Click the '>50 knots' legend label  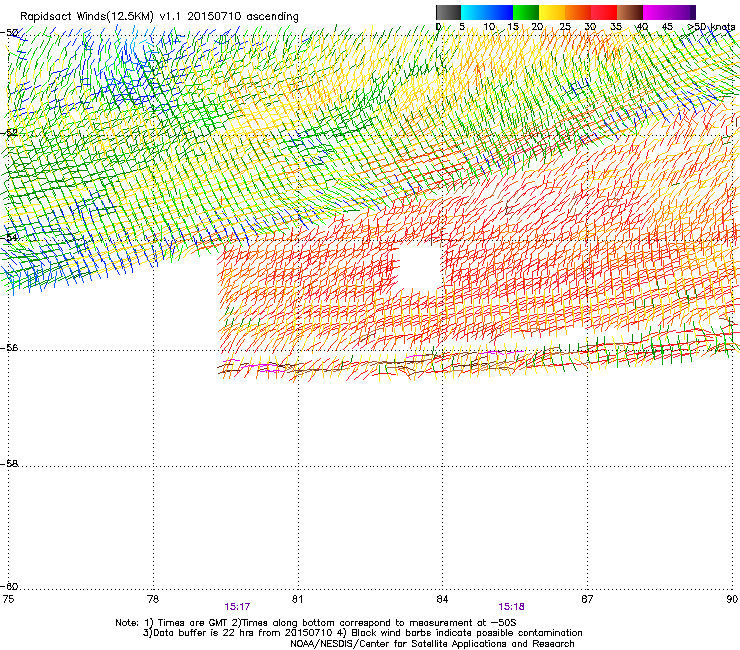coord(711,27)
